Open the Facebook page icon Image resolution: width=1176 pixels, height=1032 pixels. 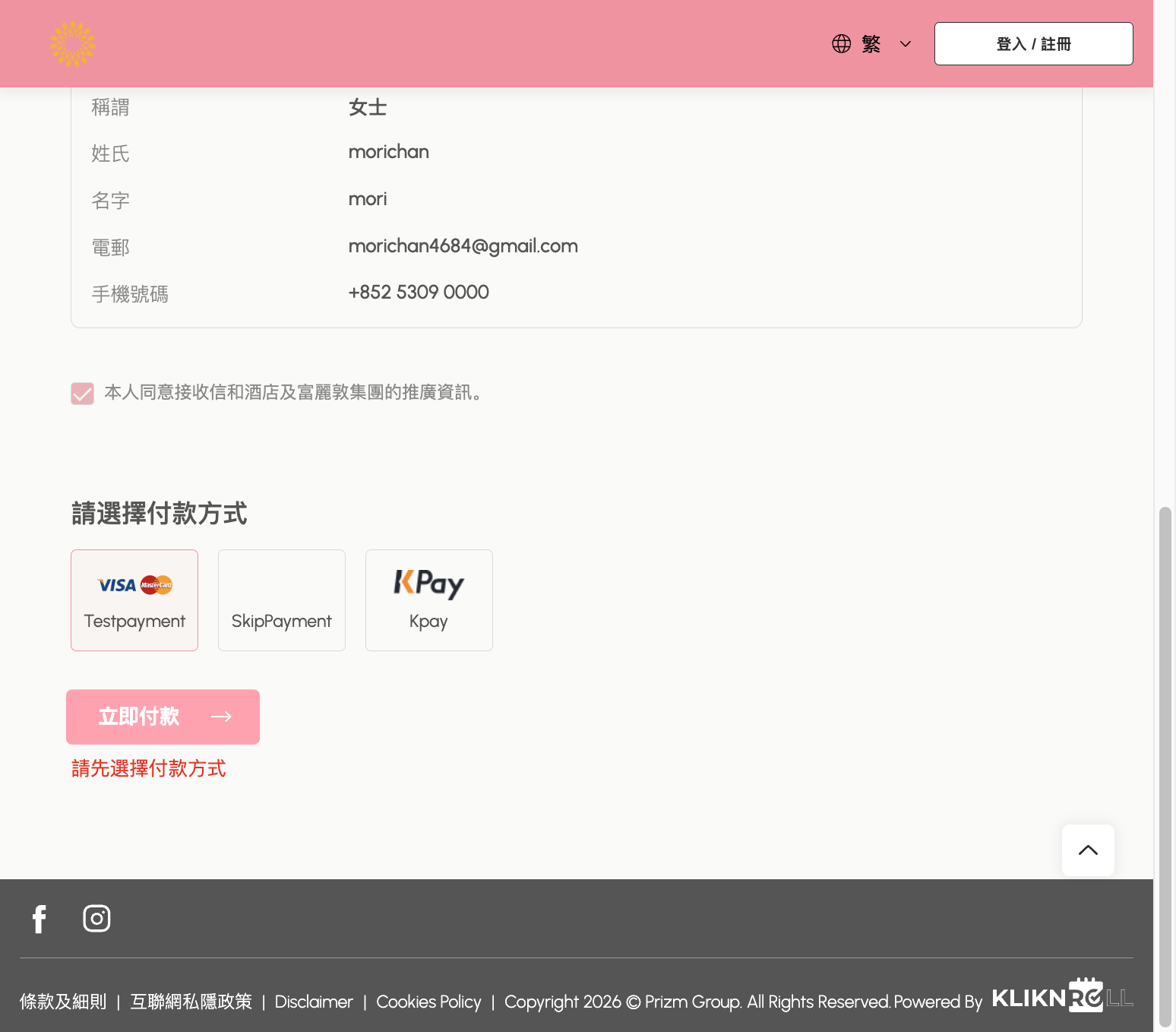click(40, 919)
